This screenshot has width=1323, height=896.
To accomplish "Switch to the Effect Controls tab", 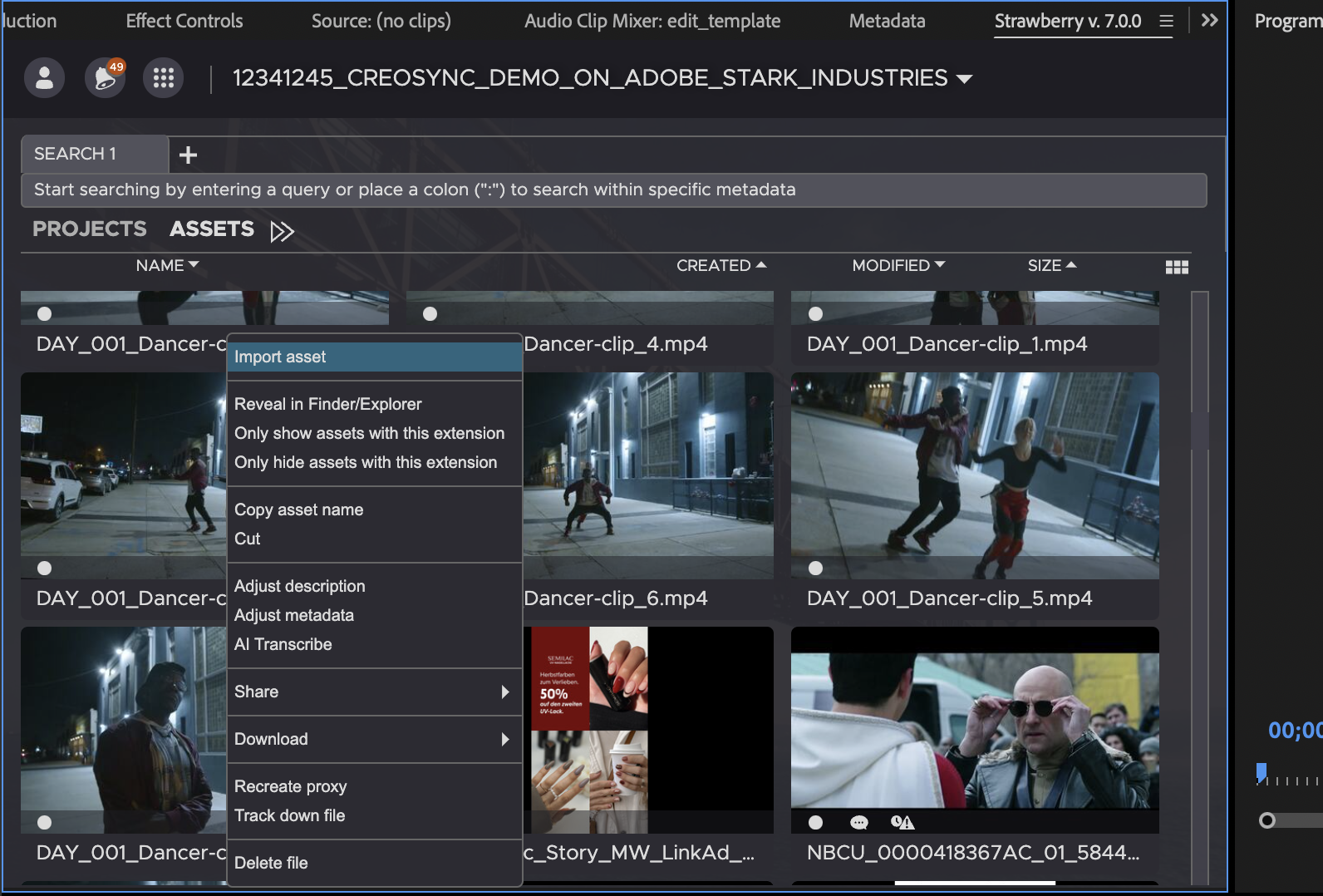I will click(x=184, y=21).
